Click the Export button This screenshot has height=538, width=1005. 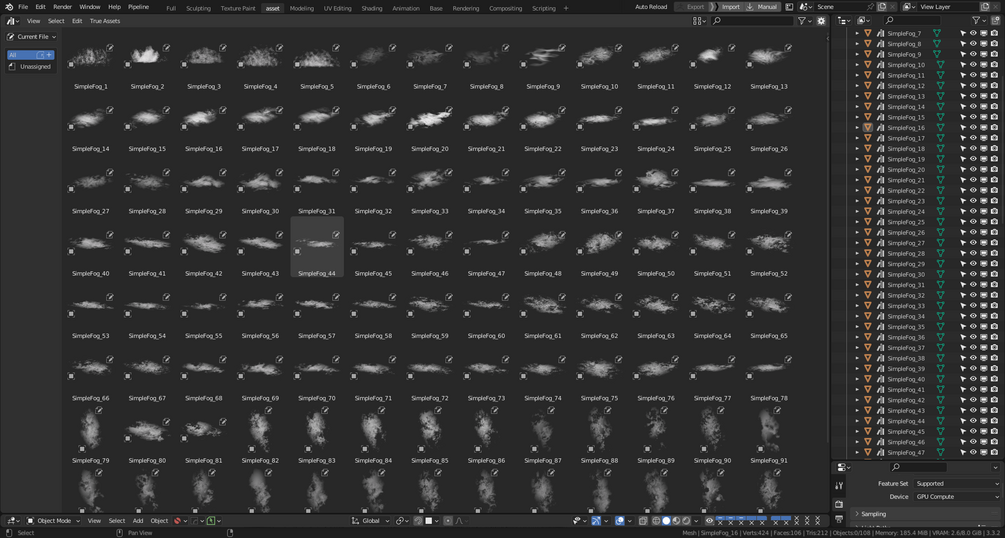(691, 7)
